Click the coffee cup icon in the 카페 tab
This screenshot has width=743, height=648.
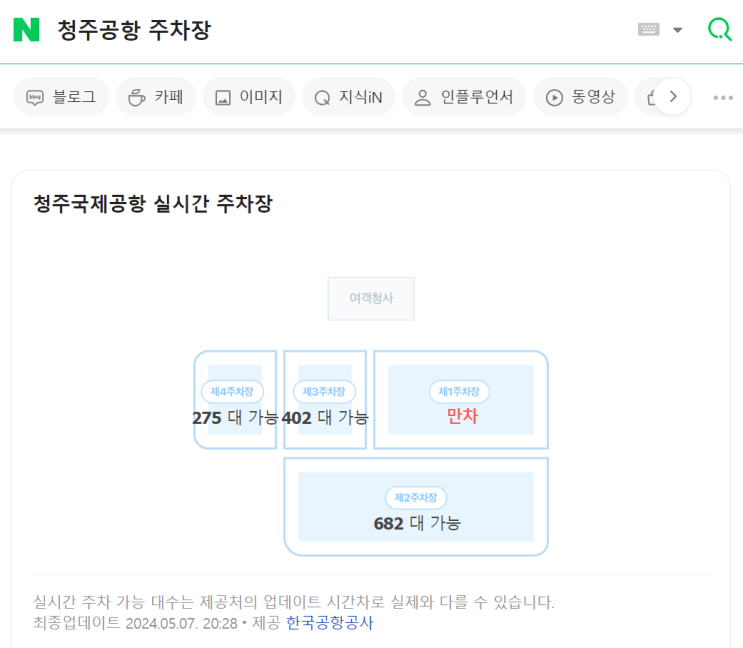tap(136, 98)
